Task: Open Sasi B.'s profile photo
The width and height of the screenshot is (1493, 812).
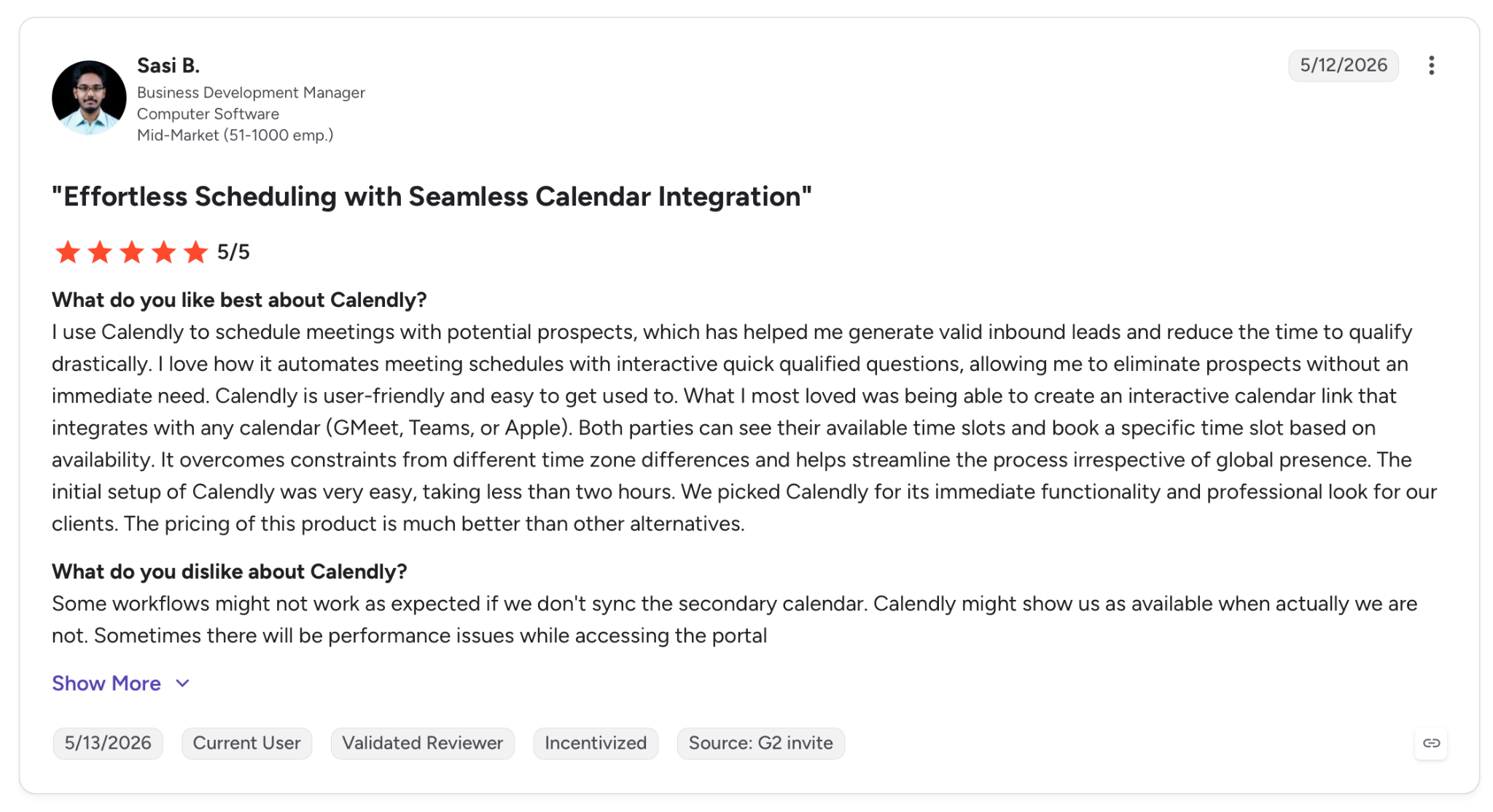Action: [x=89, y=98]
